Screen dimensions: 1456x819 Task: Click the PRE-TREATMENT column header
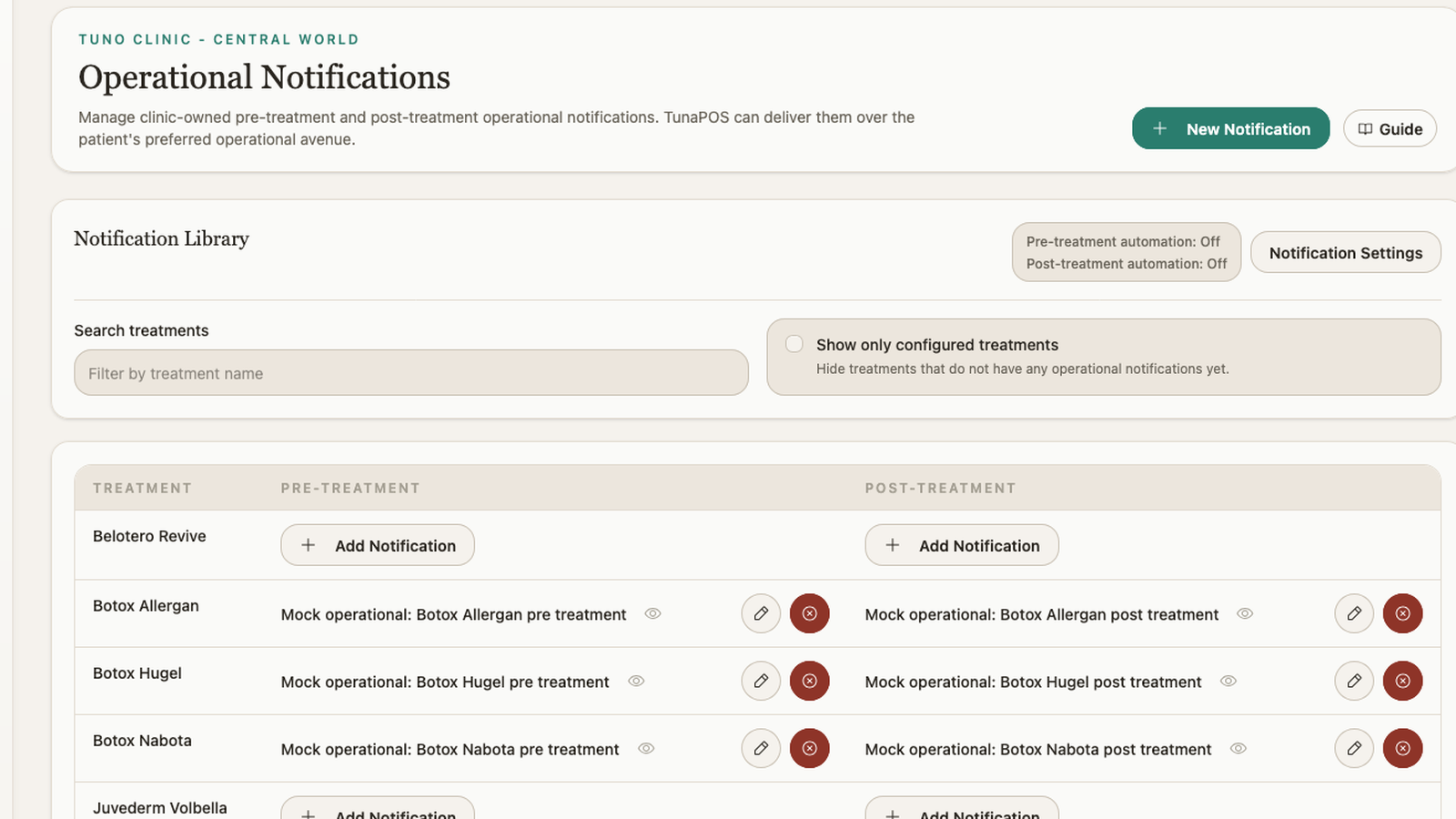pyautogui.click(x=350, y=489)
